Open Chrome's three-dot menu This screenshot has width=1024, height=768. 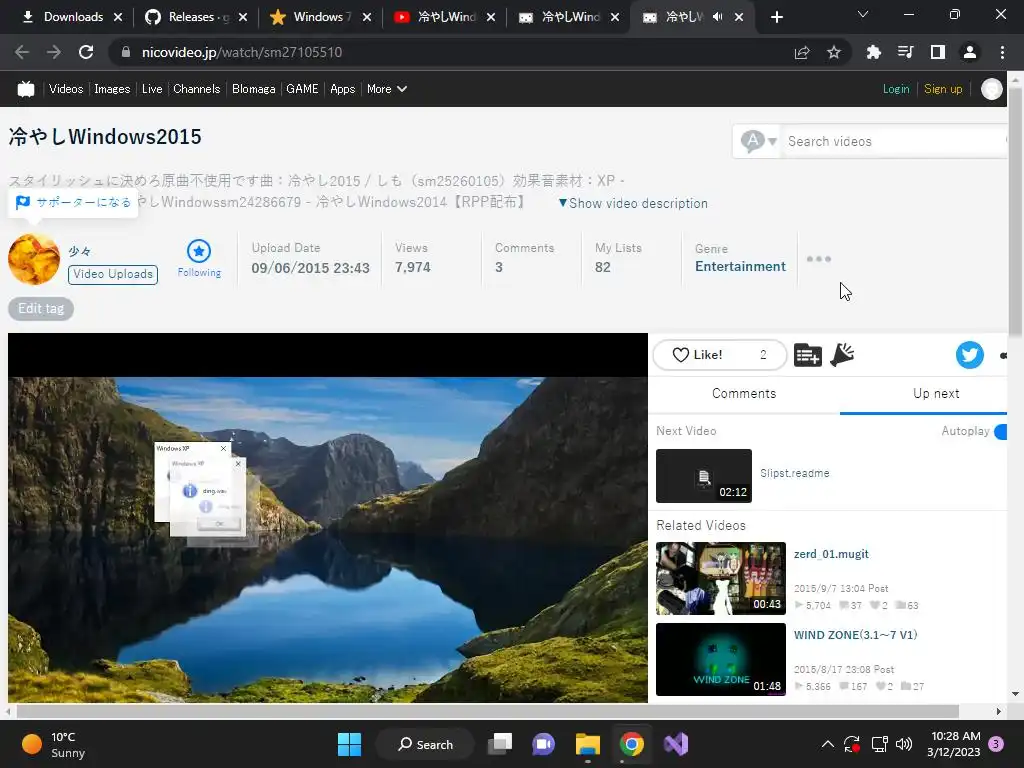1002,52
